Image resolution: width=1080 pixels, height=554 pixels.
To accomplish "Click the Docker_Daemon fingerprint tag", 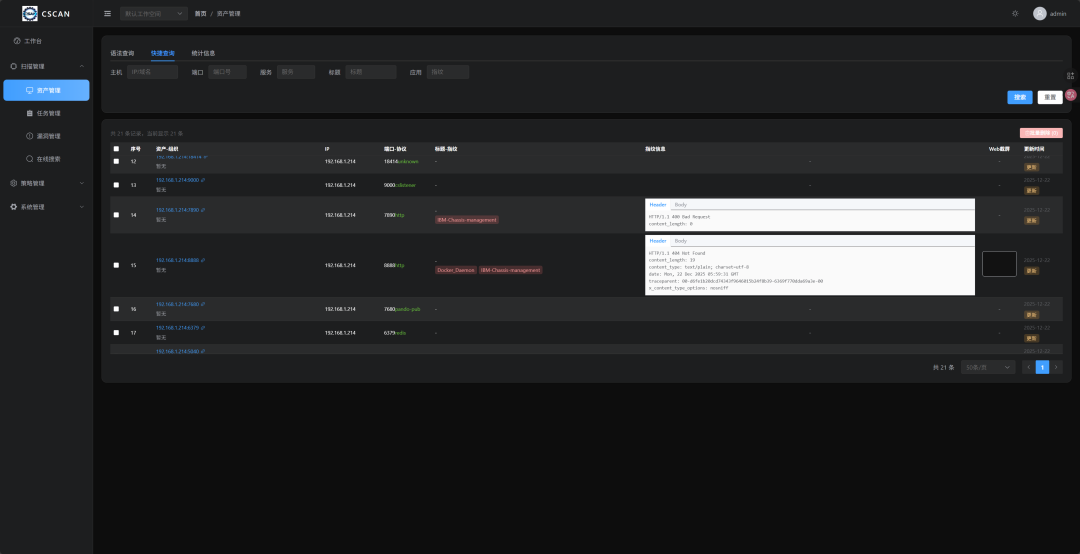I will coord(455,270).
